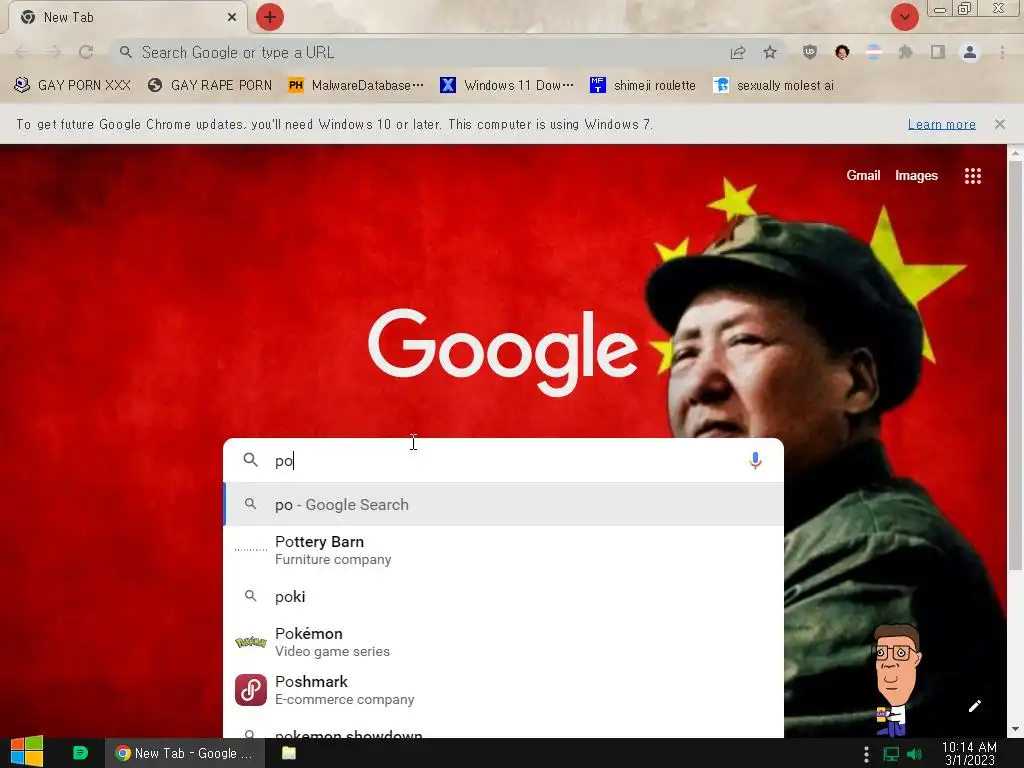Open the Windows 11 Dow… bookmark
Viewport: 1024px width, 768px height.
507,85
